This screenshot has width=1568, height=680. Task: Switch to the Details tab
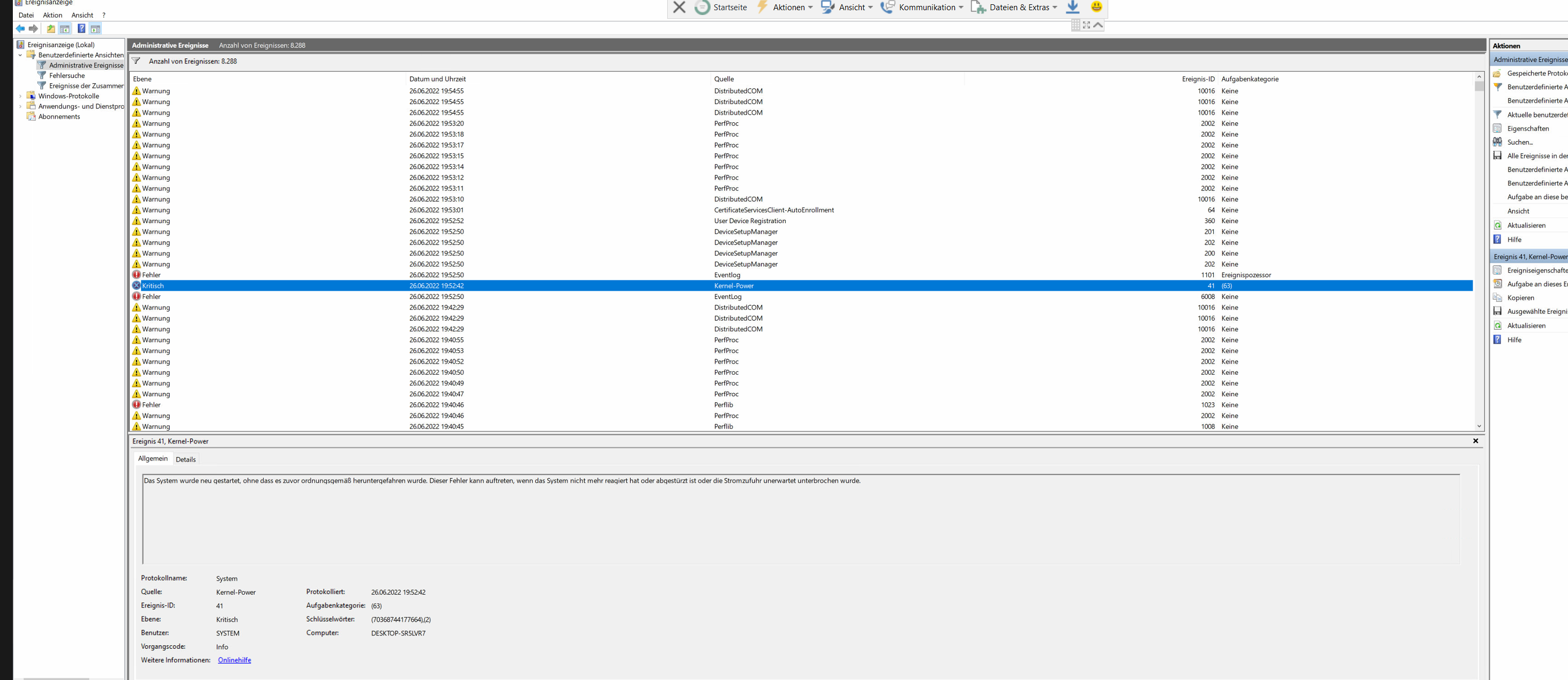coord(185,460)
